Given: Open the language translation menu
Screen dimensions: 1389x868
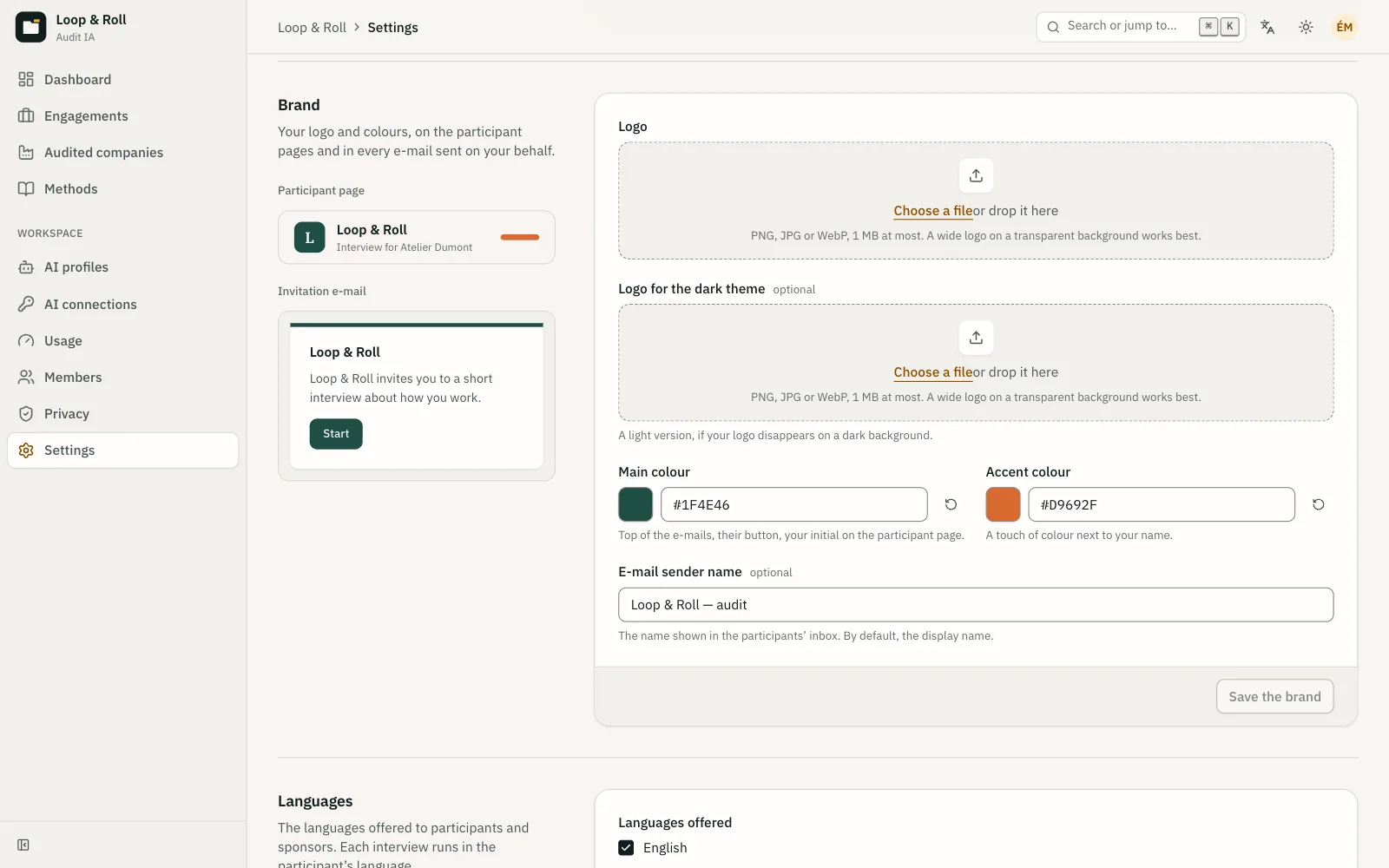Looking at the screenshot, I should tap(1267, 27).
